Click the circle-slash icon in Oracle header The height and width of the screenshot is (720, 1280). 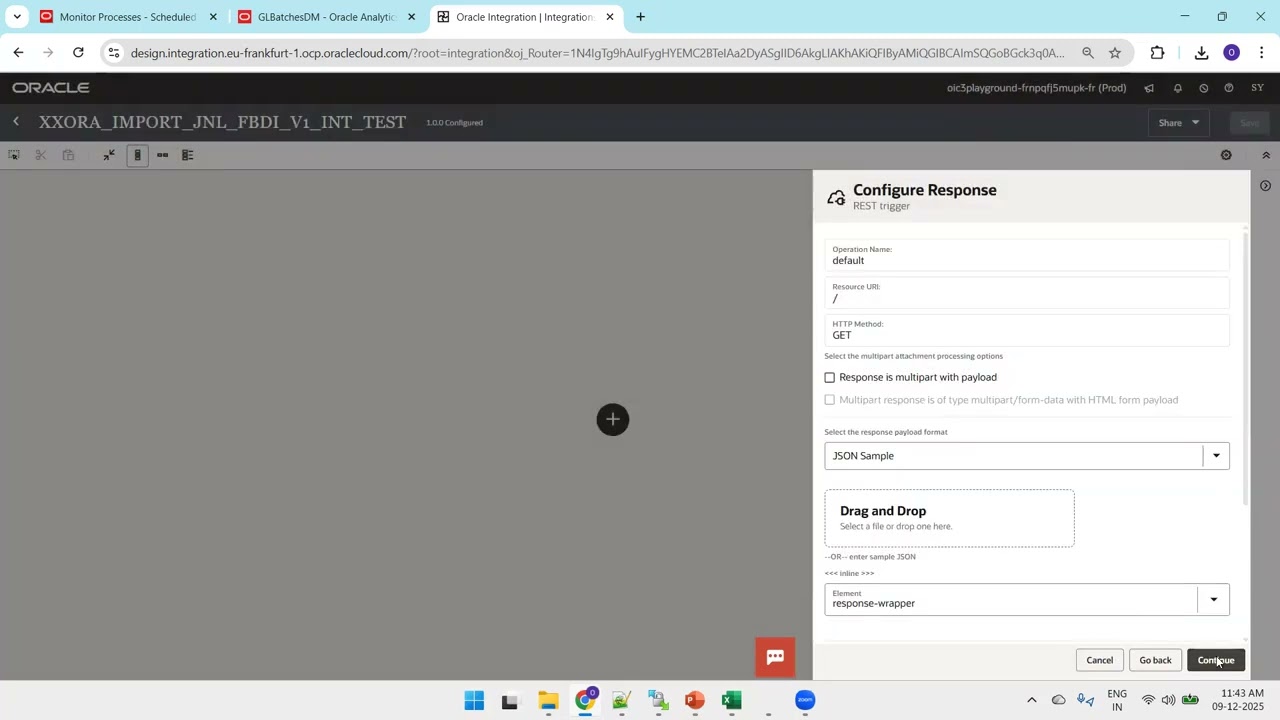click(x=1203, y=88)
